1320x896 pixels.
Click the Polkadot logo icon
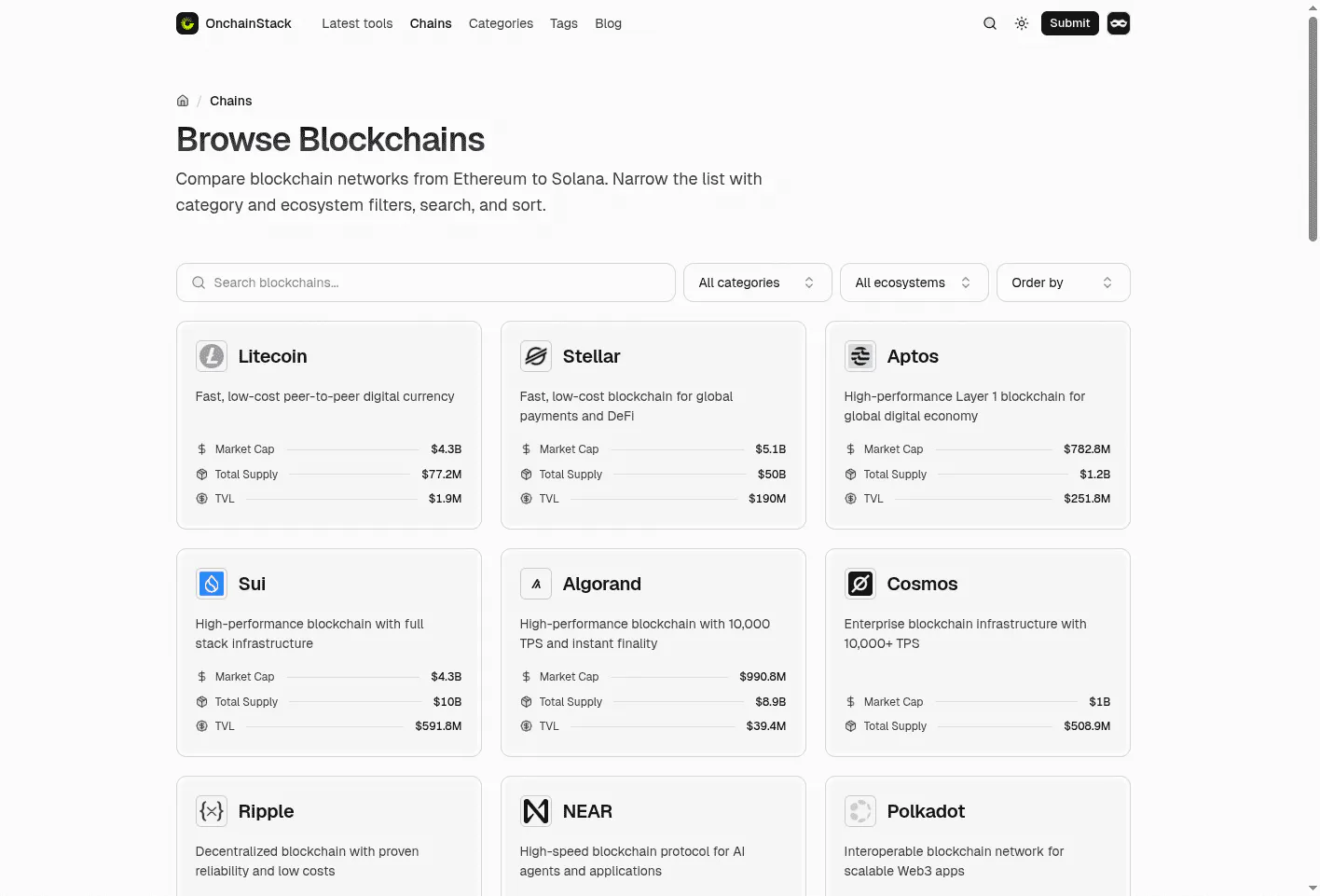coord(860,811)
